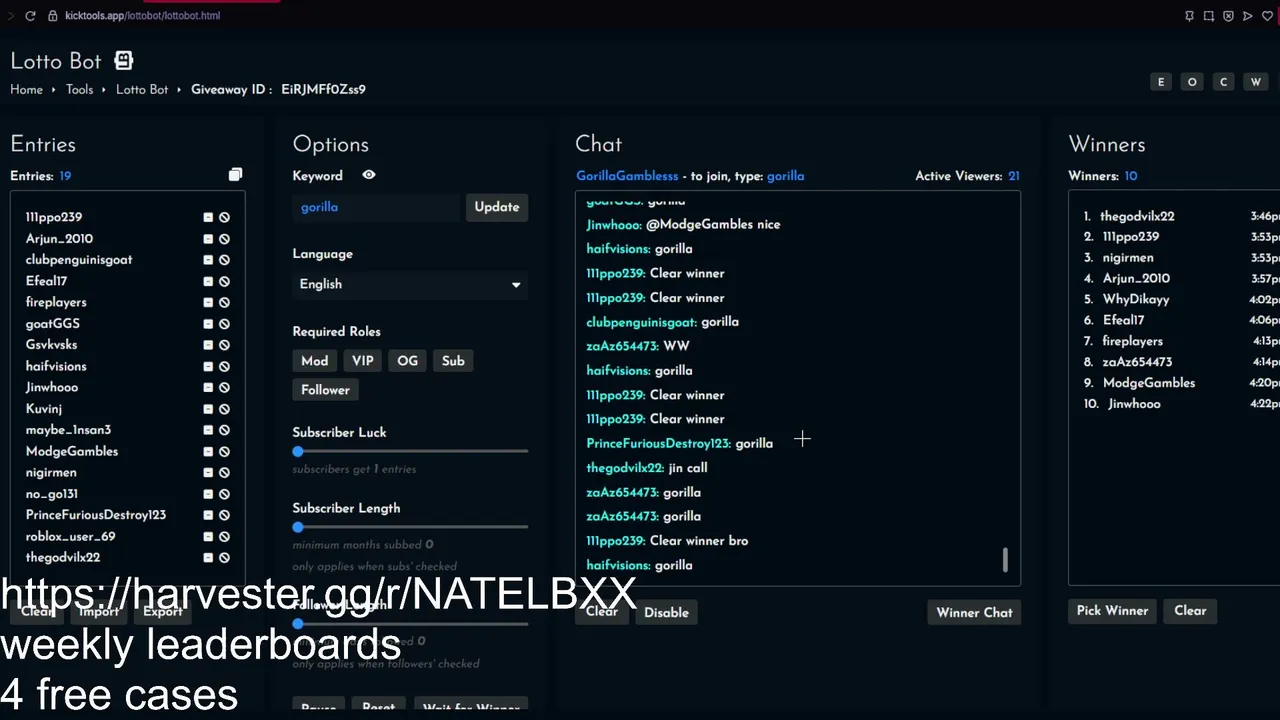Image resolution: width=1280 pixels, height=720 pixels.
Task: Click the ban icon for ModgeGambles entry
Action: tap(224, 451)
